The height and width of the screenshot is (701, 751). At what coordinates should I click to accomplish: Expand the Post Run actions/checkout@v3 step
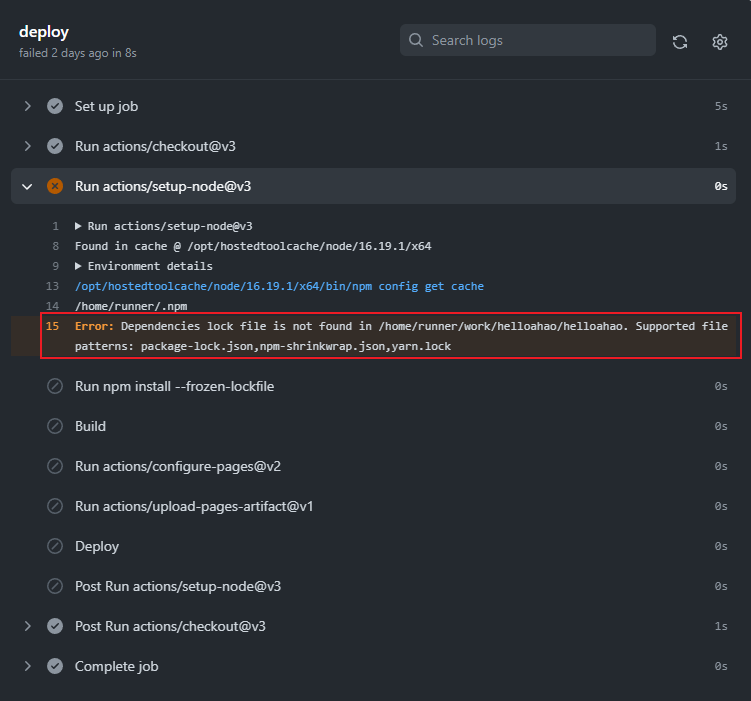[27, 626]
